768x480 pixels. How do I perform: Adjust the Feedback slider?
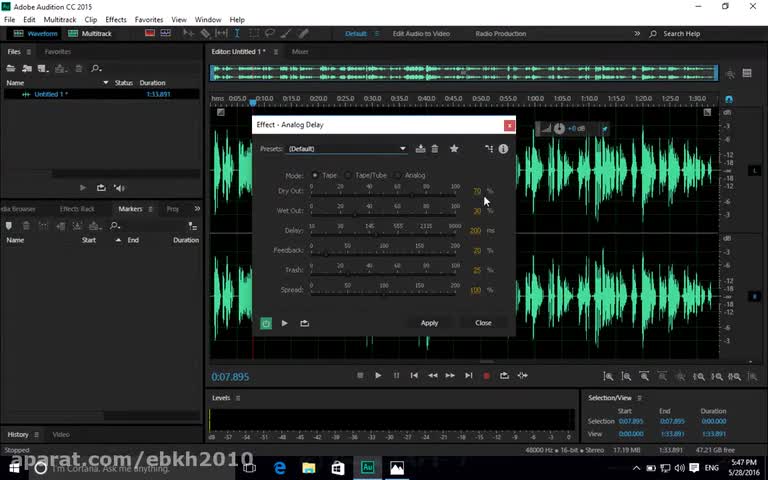[x=384, y=254]
